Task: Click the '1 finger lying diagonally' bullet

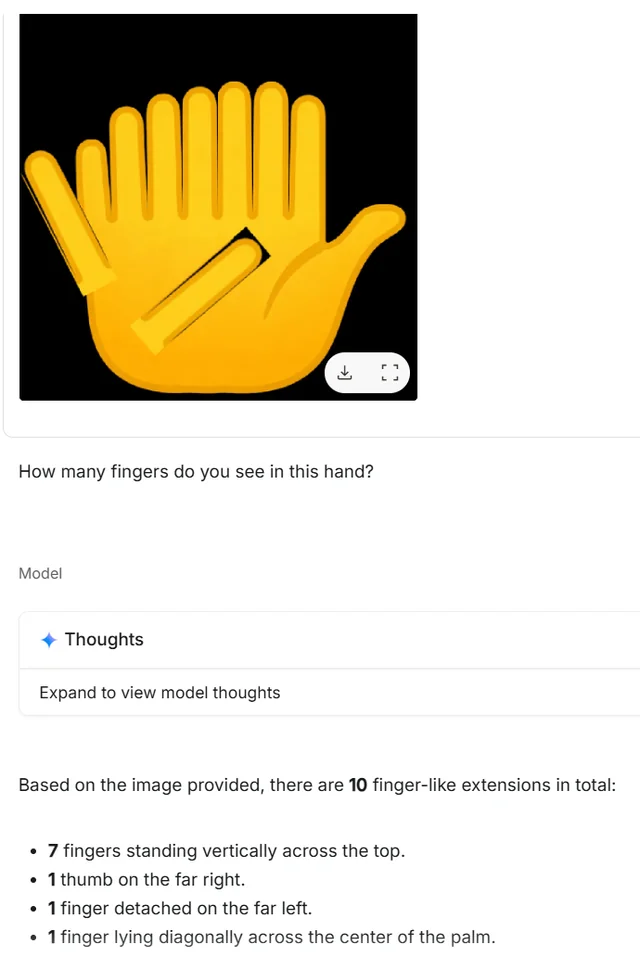Action: pyautogui.click(x=271, y=937)
